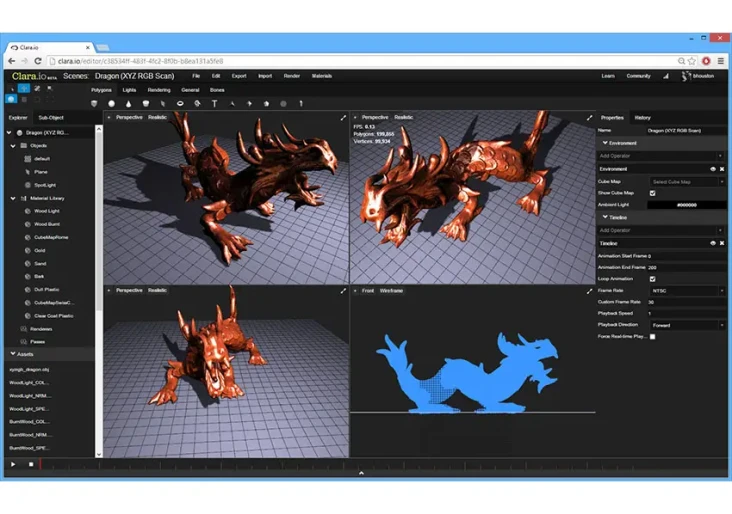Select the arrow selection tool
The image size is (732, 514).
point(12,88)
